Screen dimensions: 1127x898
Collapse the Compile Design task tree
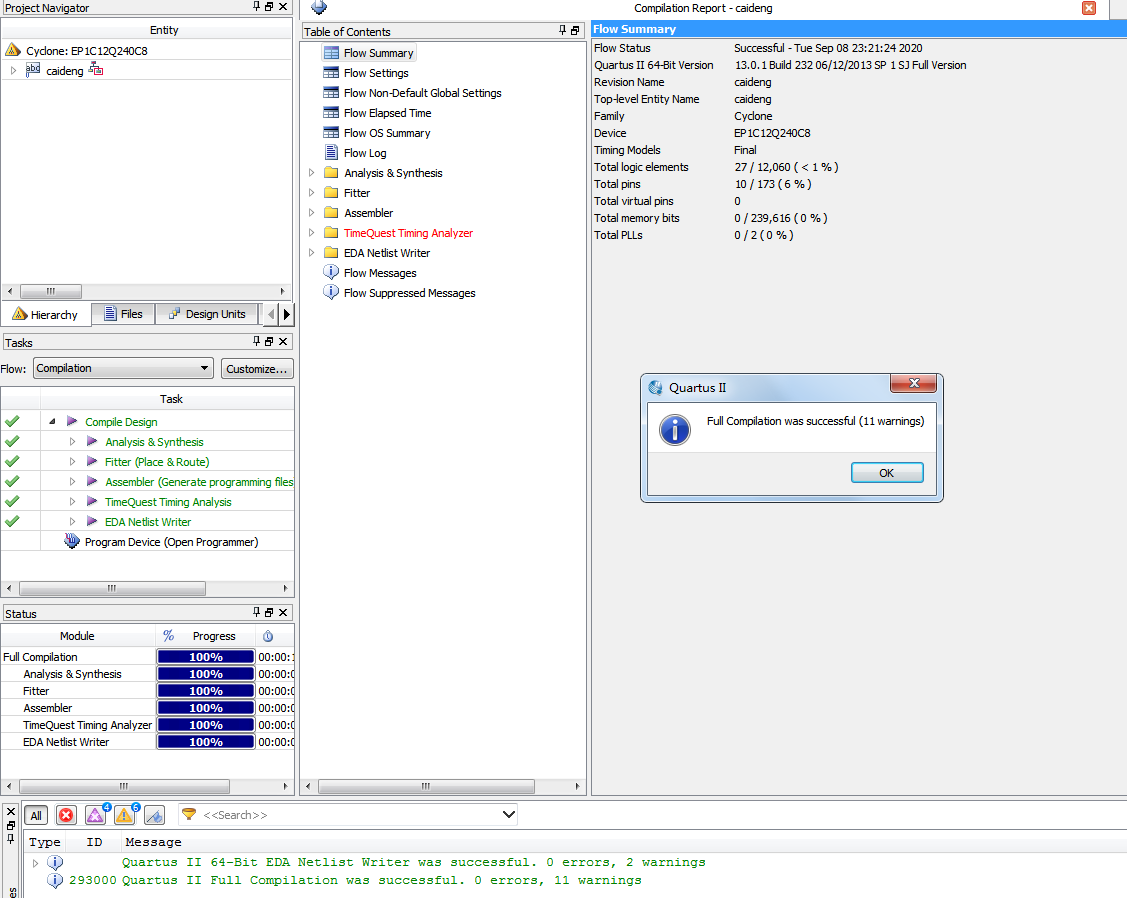point(51,422)
